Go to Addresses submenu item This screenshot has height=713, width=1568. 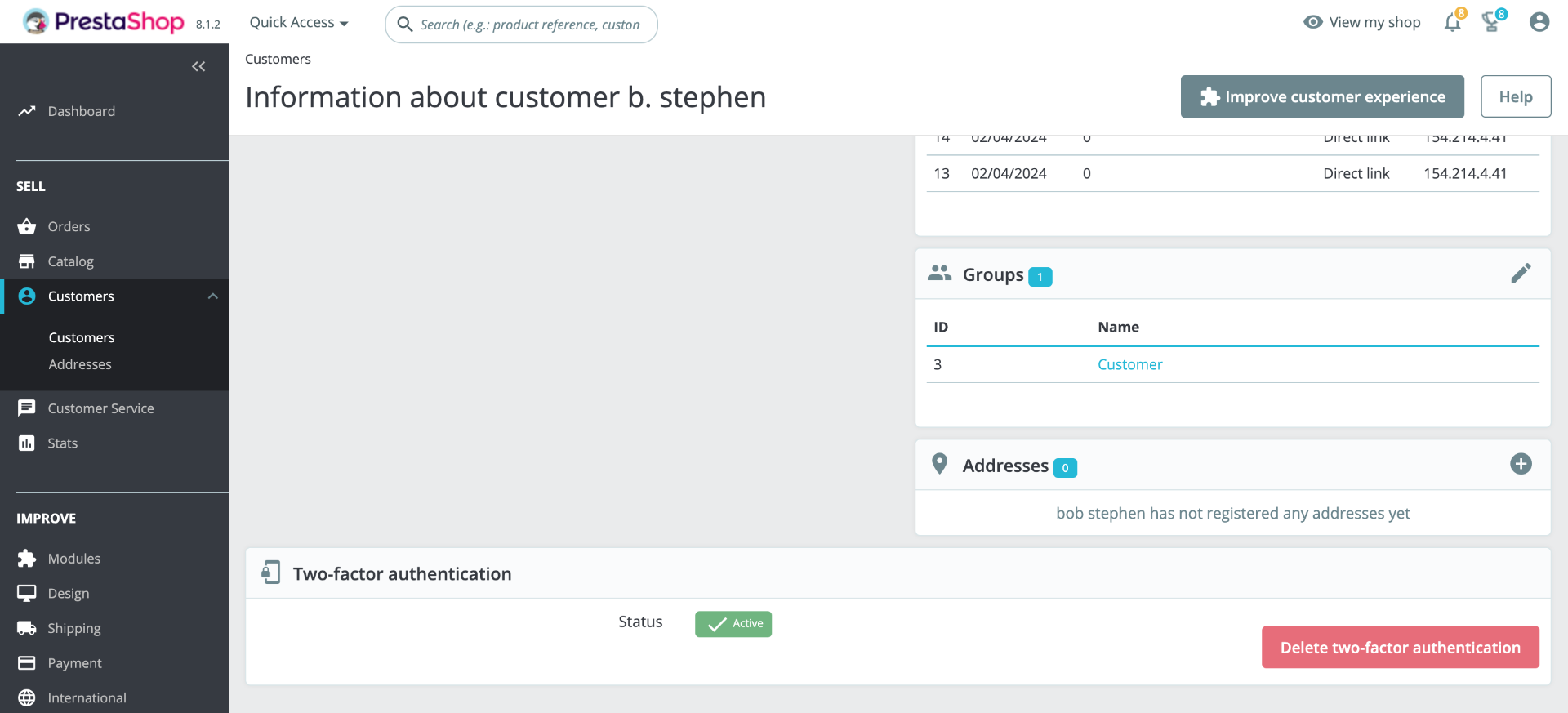click(80, 364)
